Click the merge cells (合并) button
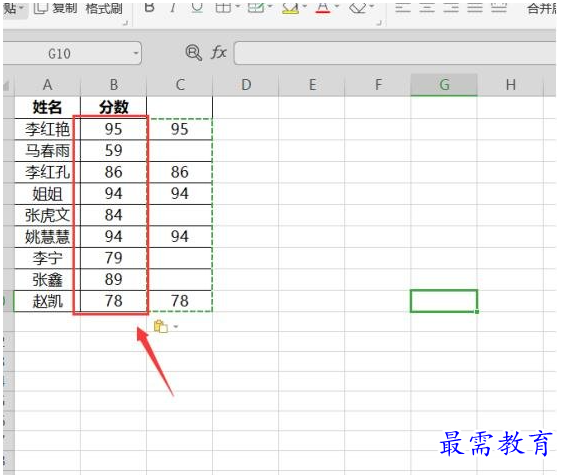The image size is (561, 475). click(x=542, y=9)
